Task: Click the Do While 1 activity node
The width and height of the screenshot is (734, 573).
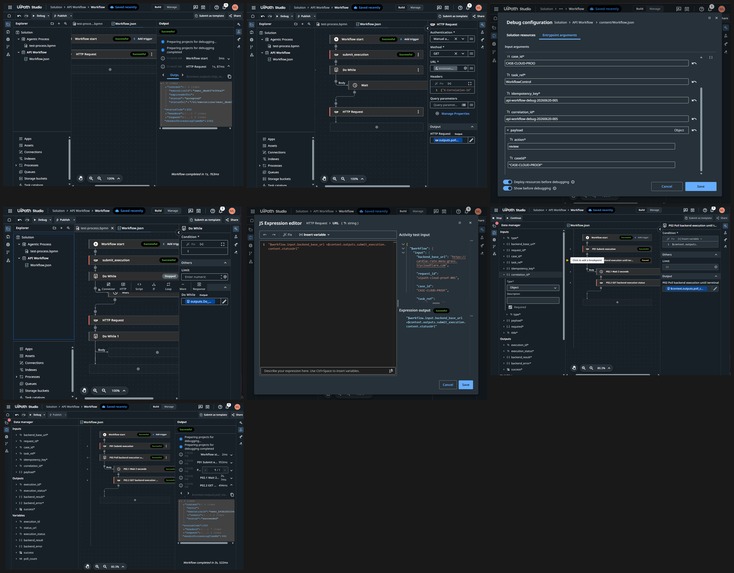Action: coord(134,336)
